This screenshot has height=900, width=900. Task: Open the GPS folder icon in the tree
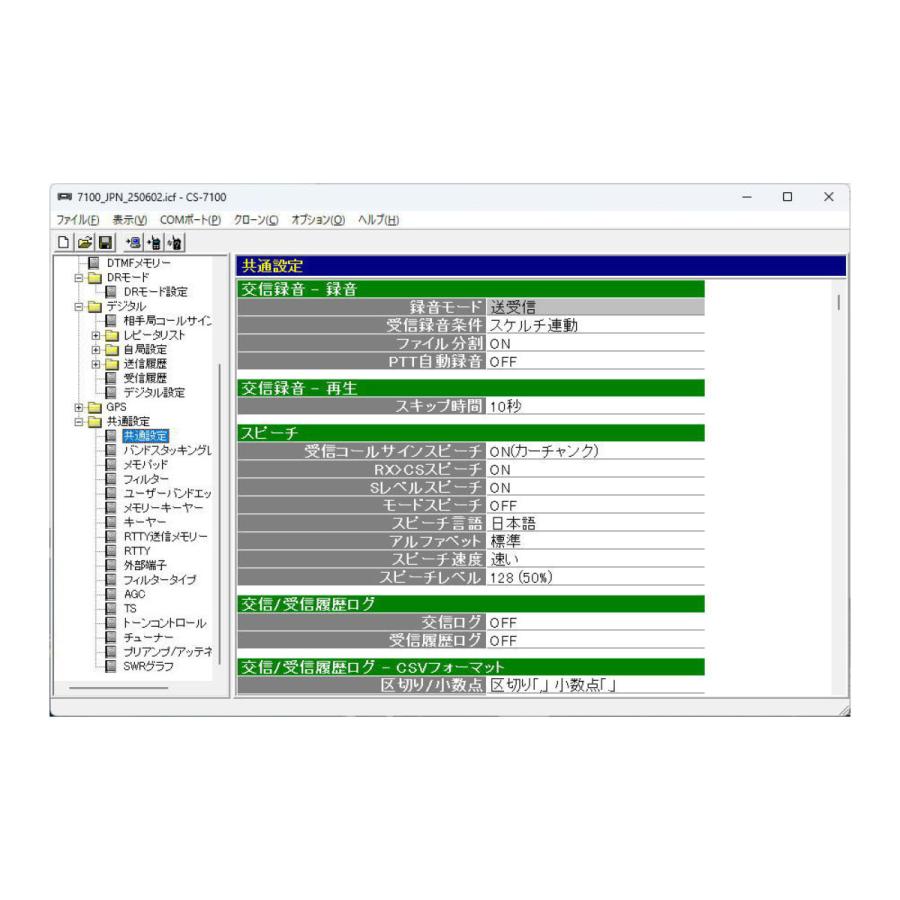97,406
